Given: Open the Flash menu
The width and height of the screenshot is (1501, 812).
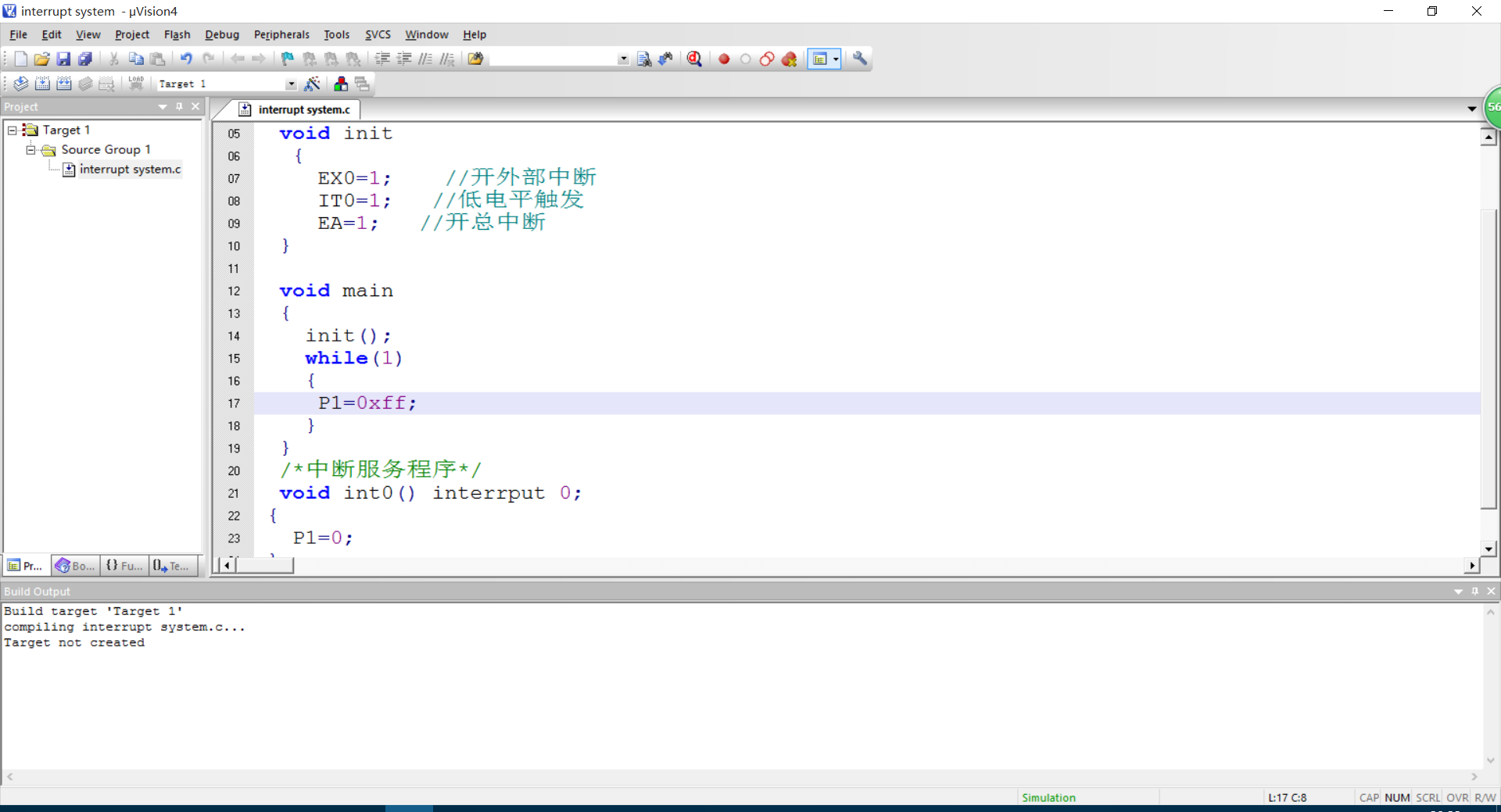Looking at the screenshot, I should click(x=177, y=34).
